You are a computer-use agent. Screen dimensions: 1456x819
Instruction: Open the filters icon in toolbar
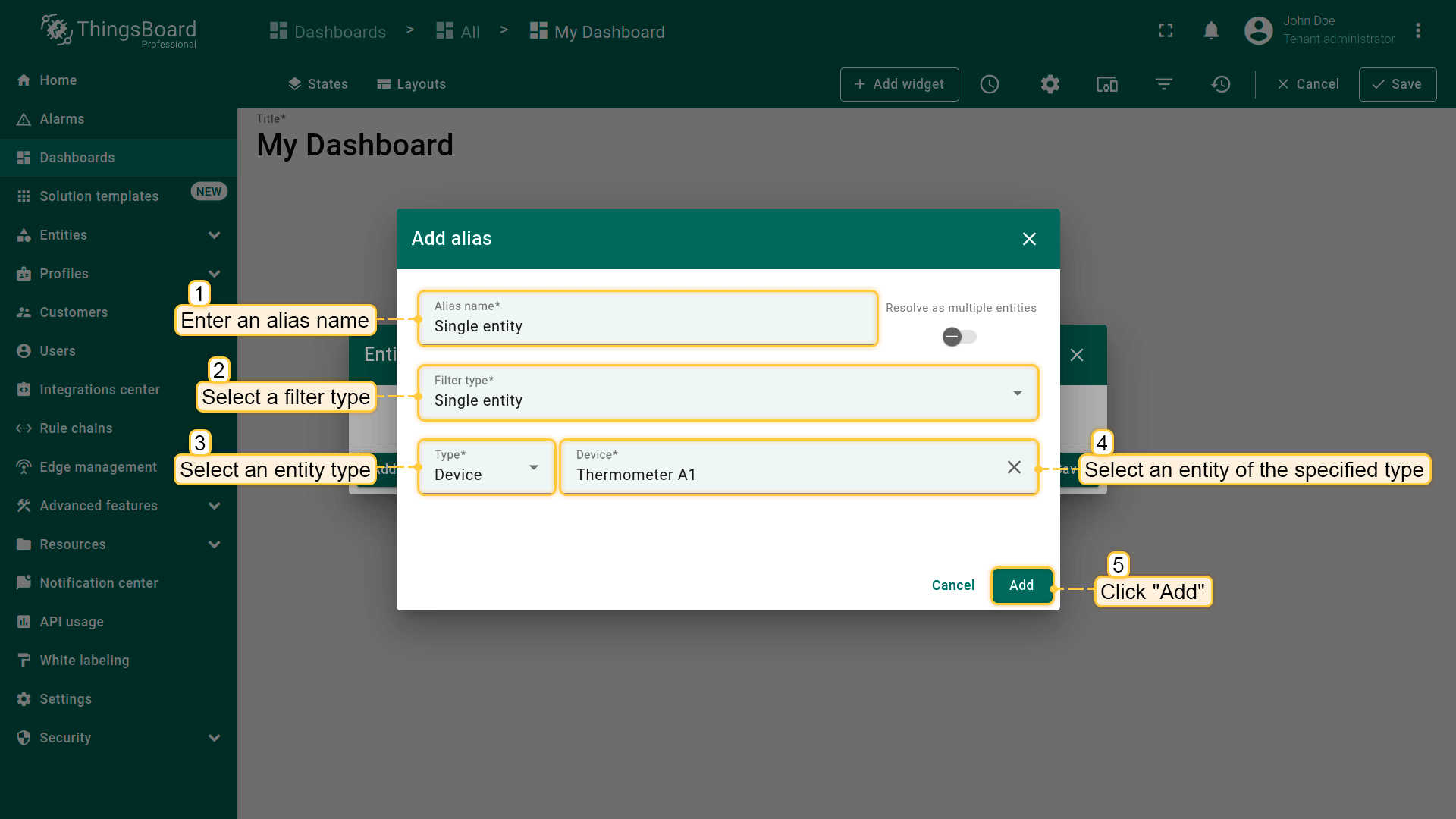click(x=1164, y=84)
